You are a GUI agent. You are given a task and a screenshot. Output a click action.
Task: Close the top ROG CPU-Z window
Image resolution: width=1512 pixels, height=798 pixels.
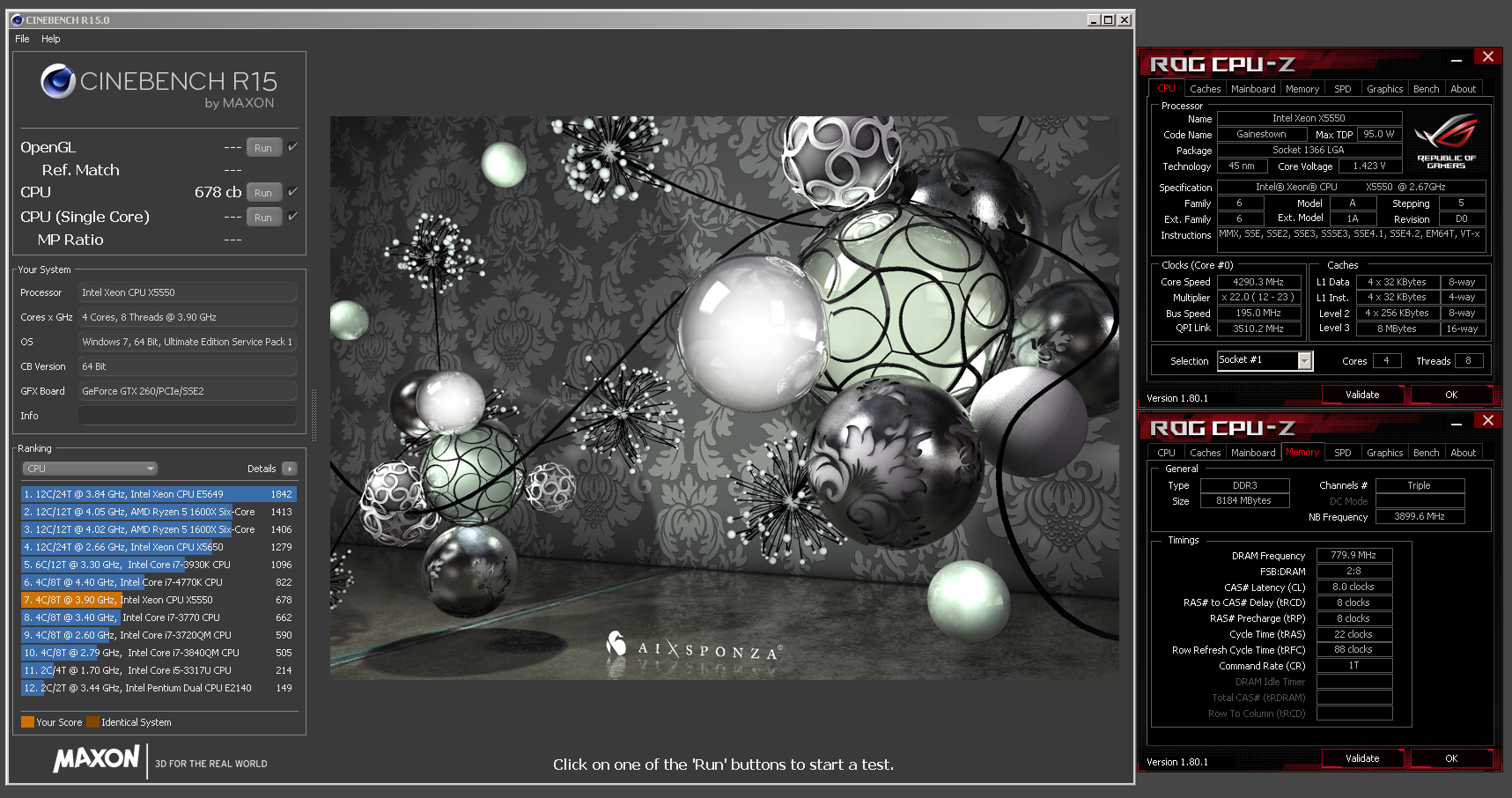[1488, 56]
